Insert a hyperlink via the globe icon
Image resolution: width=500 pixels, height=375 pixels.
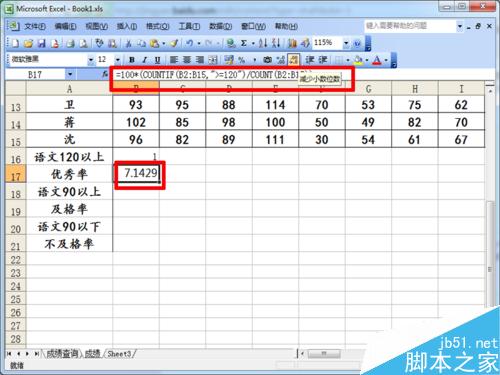coord(230,43)
